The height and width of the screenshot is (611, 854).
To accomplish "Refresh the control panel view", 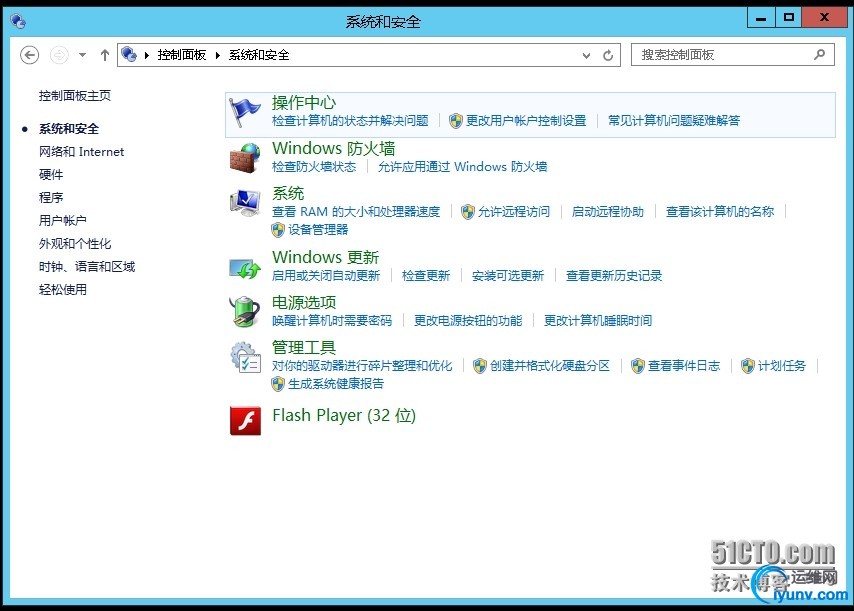I will click(608, 55).
